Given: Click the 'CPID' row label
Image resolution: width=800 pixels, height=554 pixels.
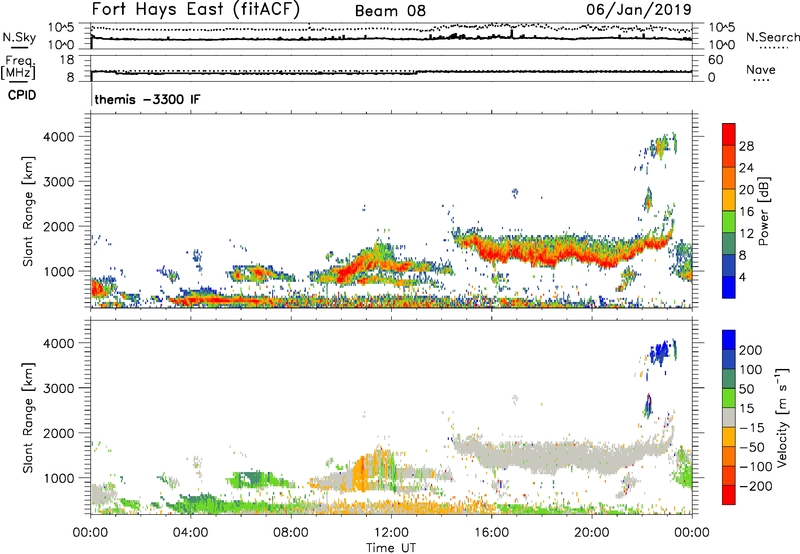Looking at the screenshot, I should tap(22, 95).
